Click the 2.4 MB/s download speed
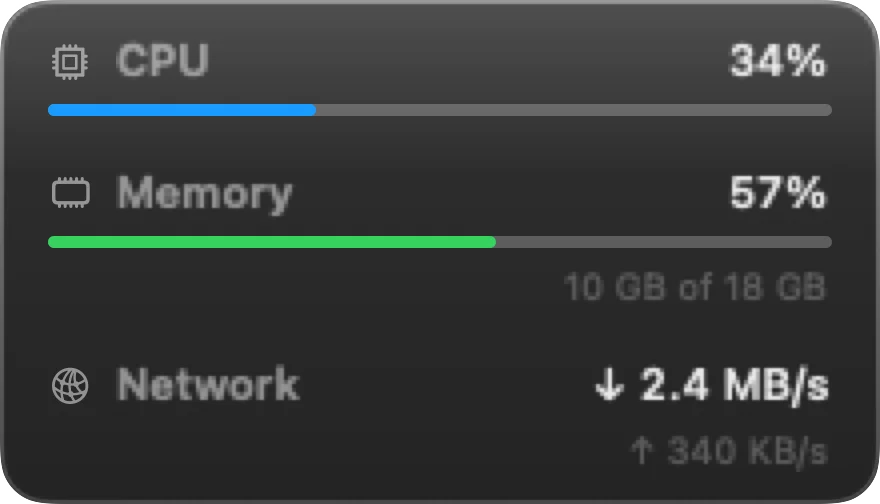The height and width of the screenshot is (504, 880). [735, 384]
